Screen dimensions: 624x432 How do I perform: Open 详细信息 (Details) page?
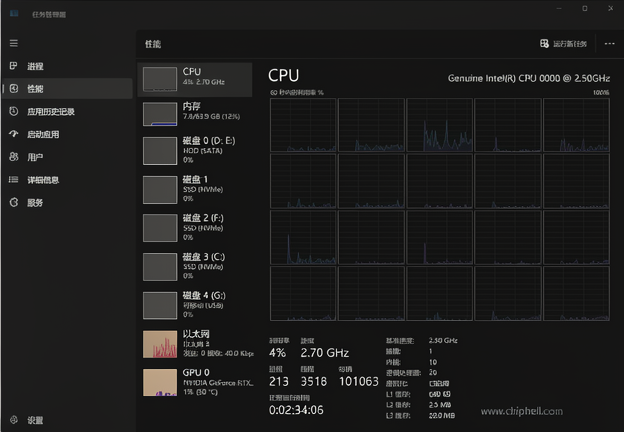coord(68,179)
